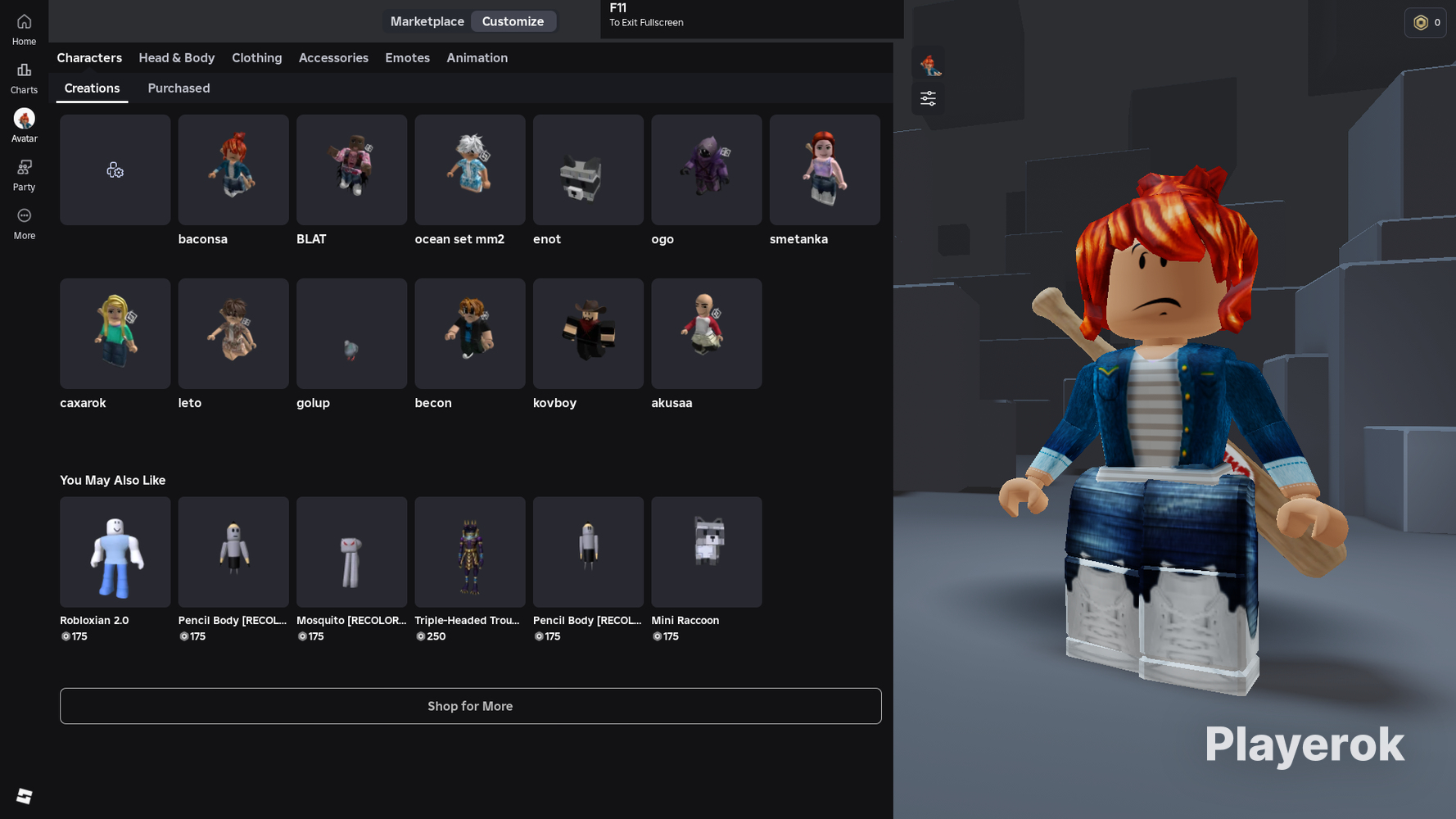Select the enot character outfit
The width and height of the screenshot is (1456, 819).
588,170
